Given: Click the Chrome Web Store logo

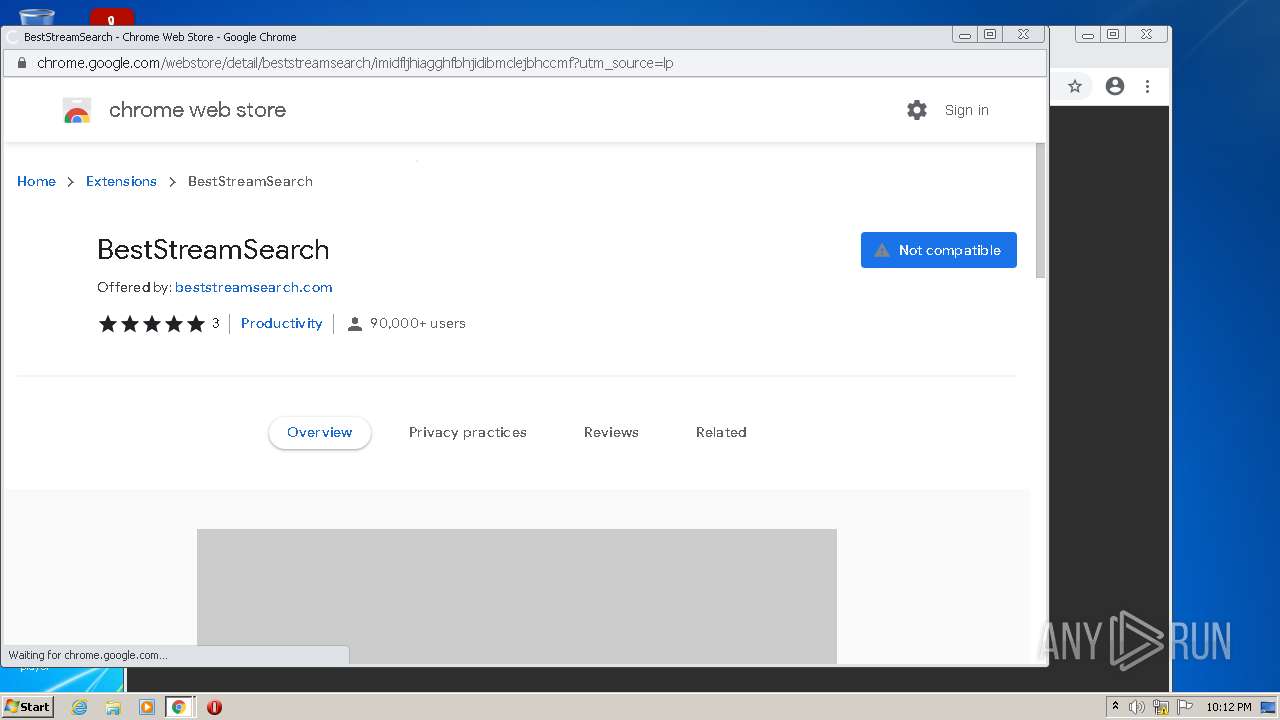Looking at the screenshot, I should [77, 110].
